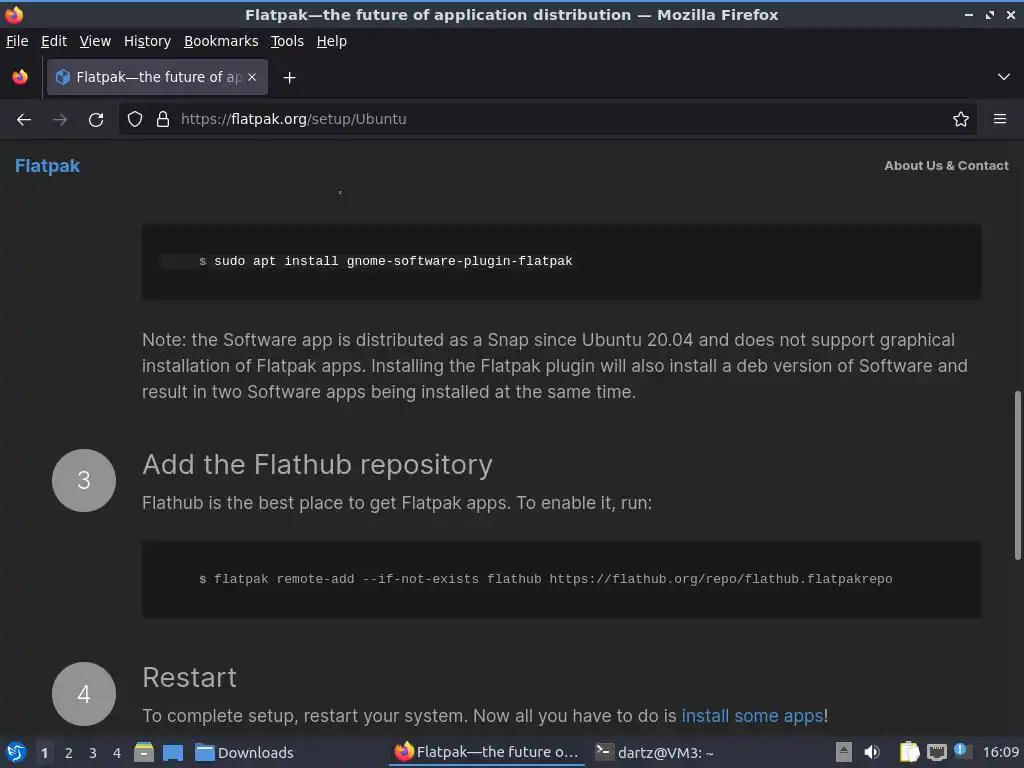Select the Flatpak browser tab

tap(157, 77)
